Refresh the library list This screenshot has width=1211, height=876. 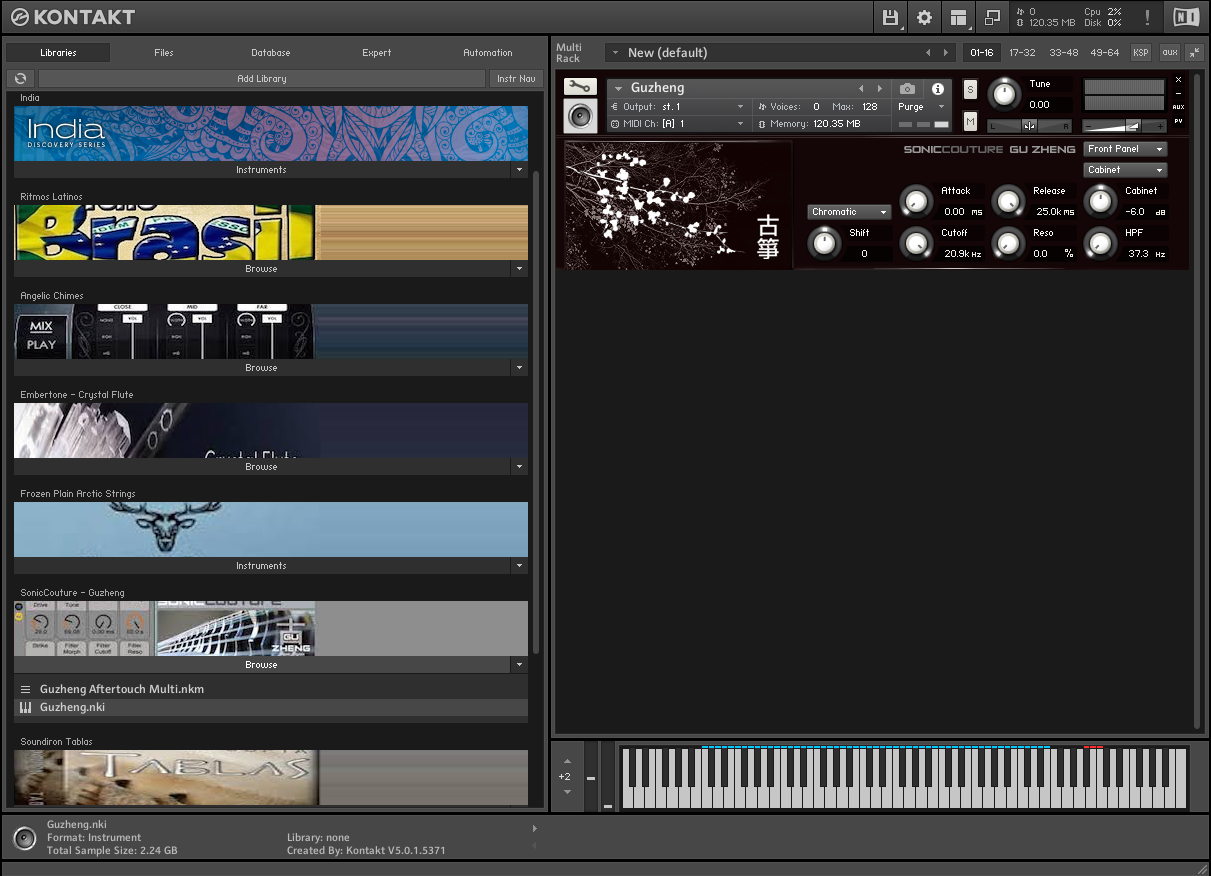pyautogui.click(x=20, y=78)
